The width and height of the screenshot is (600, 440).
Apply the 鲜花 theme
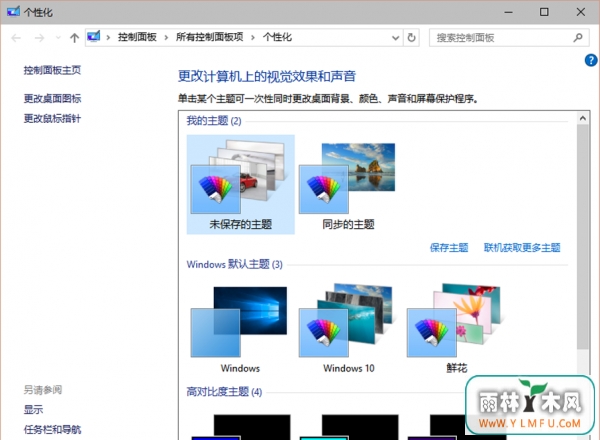click(x=456, y=329)
